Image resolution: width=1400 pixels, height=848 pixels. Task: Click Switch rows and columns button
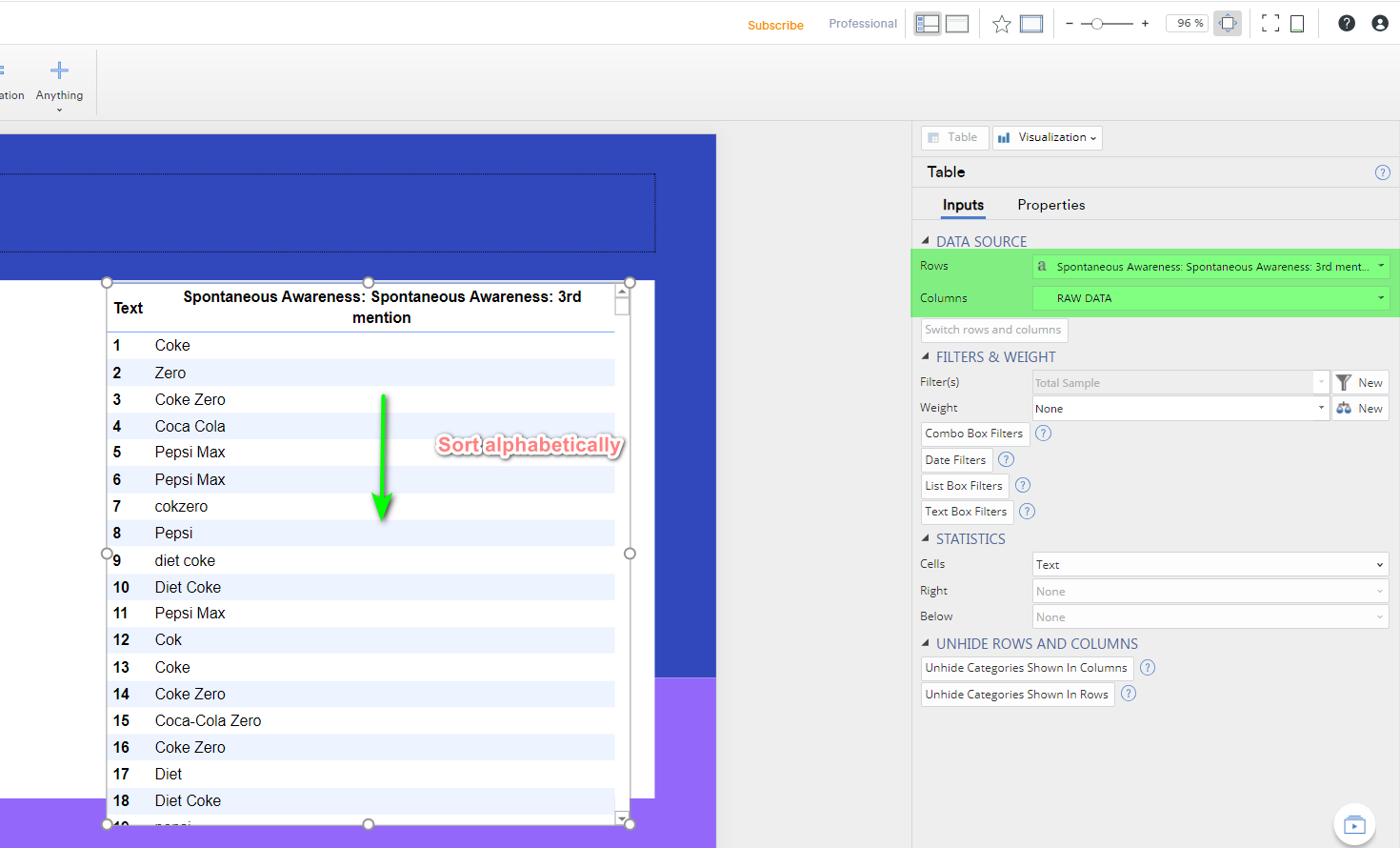point(993,330)
